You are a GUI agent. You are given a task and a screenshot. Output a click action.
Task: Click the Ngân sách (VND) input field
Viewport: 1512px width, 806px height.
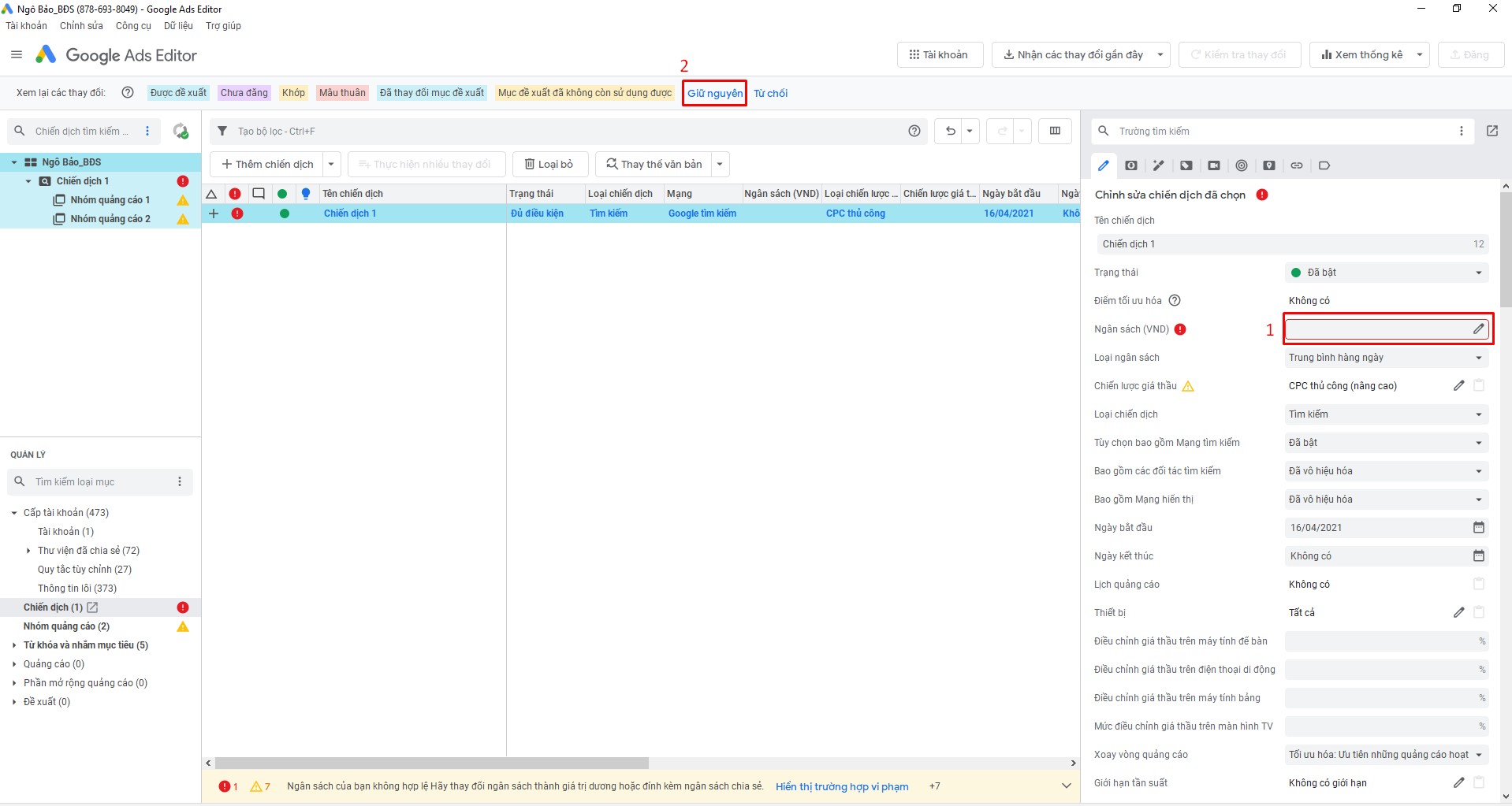pos(1377,329)
